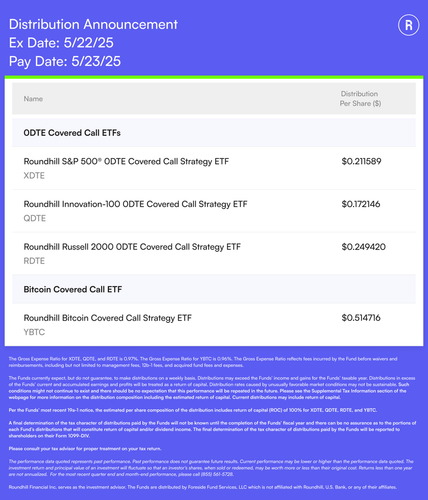The width and height of the screenshot is (428, 500).
Task: Select the Distribution Announcement heading
Action: (x=93, y=24)
